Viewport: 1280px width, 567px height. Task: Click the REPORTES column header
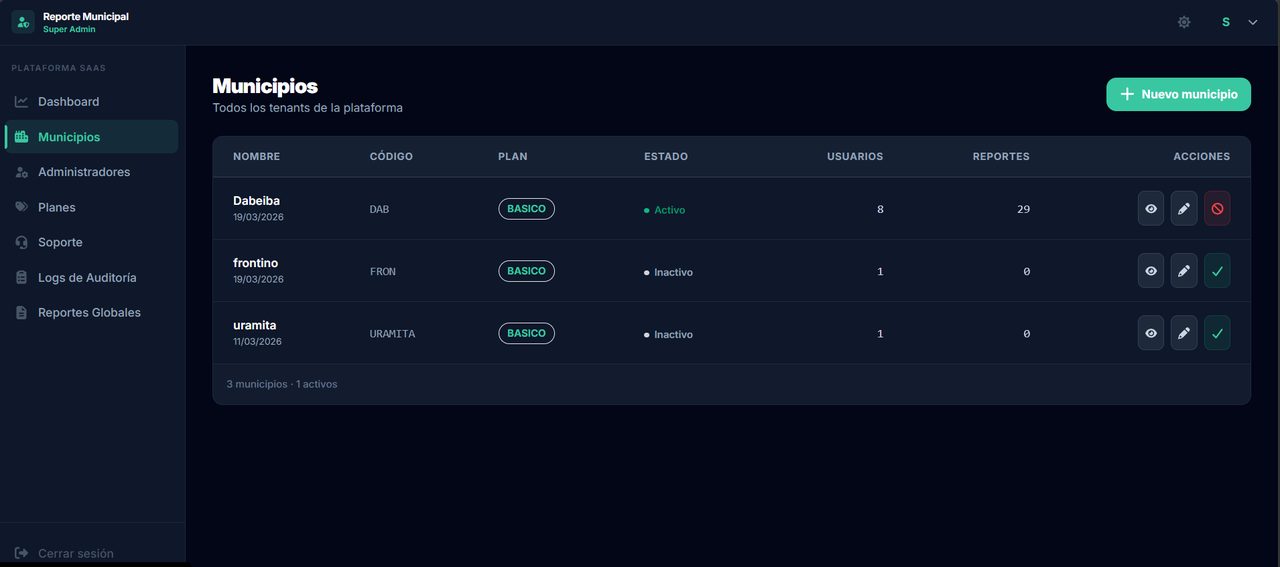tap(1001, 157)
